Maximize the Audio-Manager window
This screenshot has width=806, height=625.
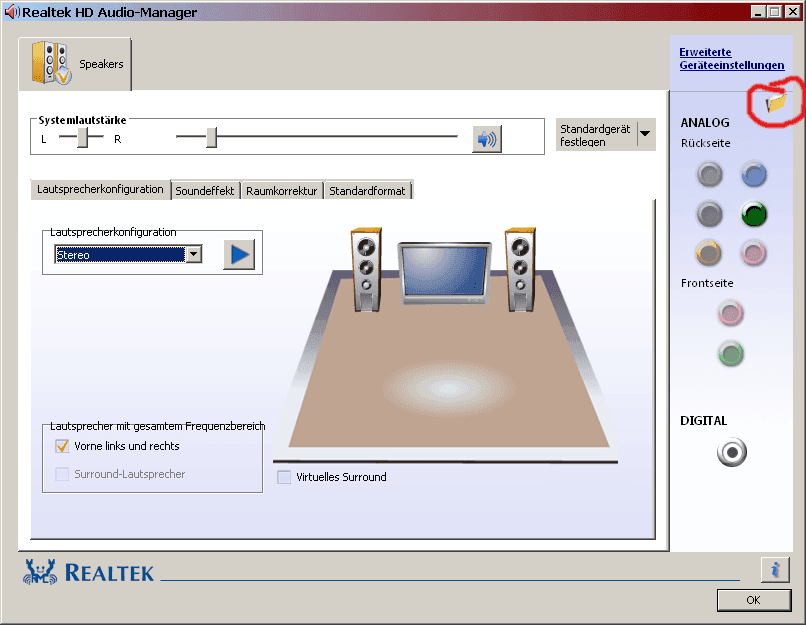coord(775,12)
